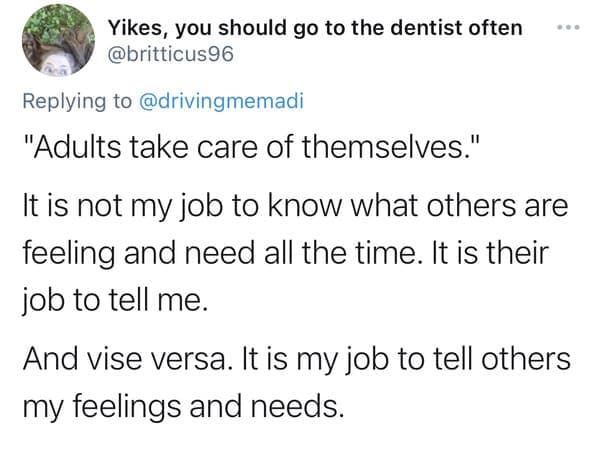599x458 pixels.
Task: Select the line starting 'feeling and need all'
Action: 286,254
